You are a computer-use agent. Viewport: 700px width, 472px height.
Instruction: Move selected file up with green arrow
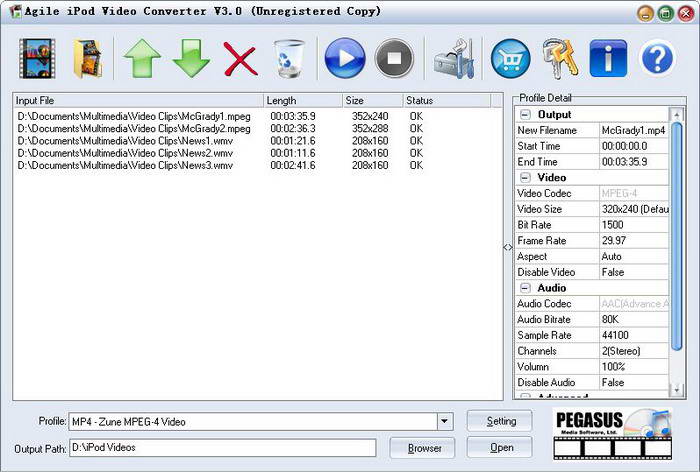click(142, 58)
